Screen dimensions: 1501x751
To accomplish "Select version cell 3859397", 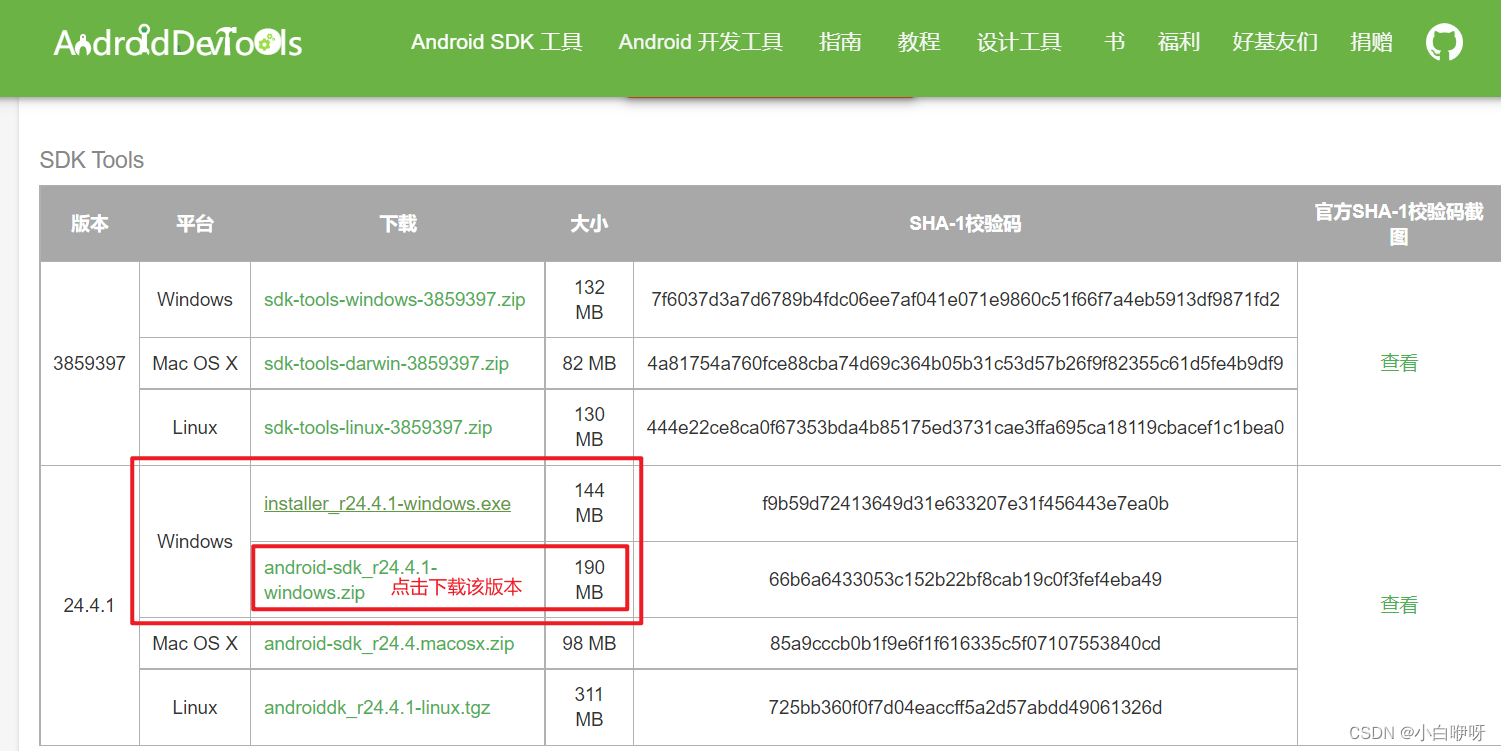I will point(90,364).
